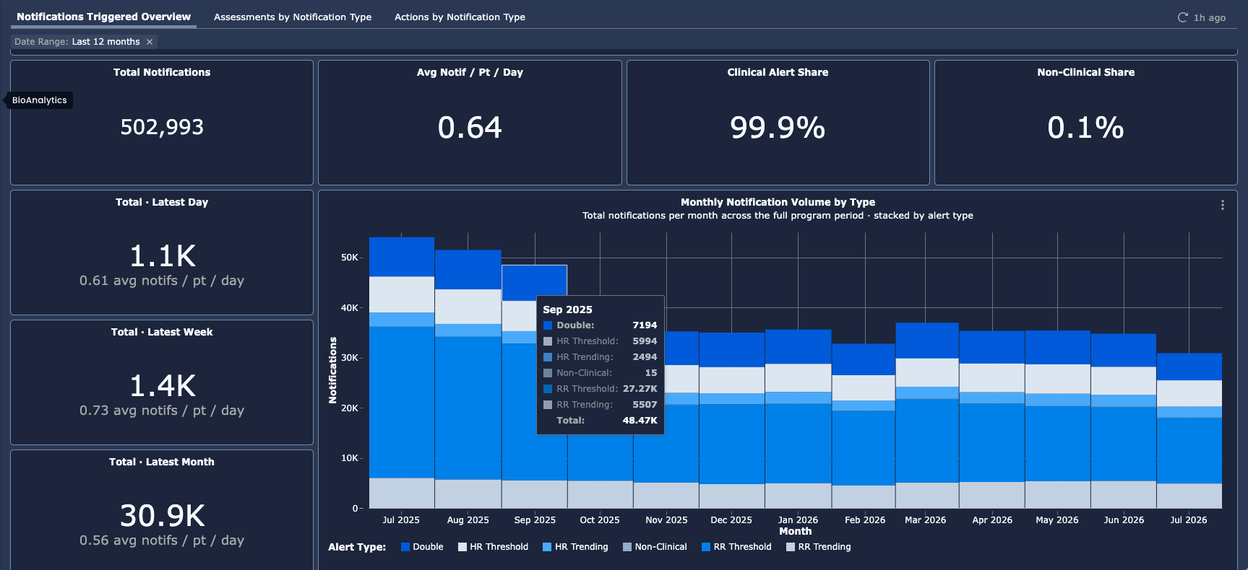Select the Jul 2026 stacked bar
Screen dimensions: 1248x570
[1190, 431]
